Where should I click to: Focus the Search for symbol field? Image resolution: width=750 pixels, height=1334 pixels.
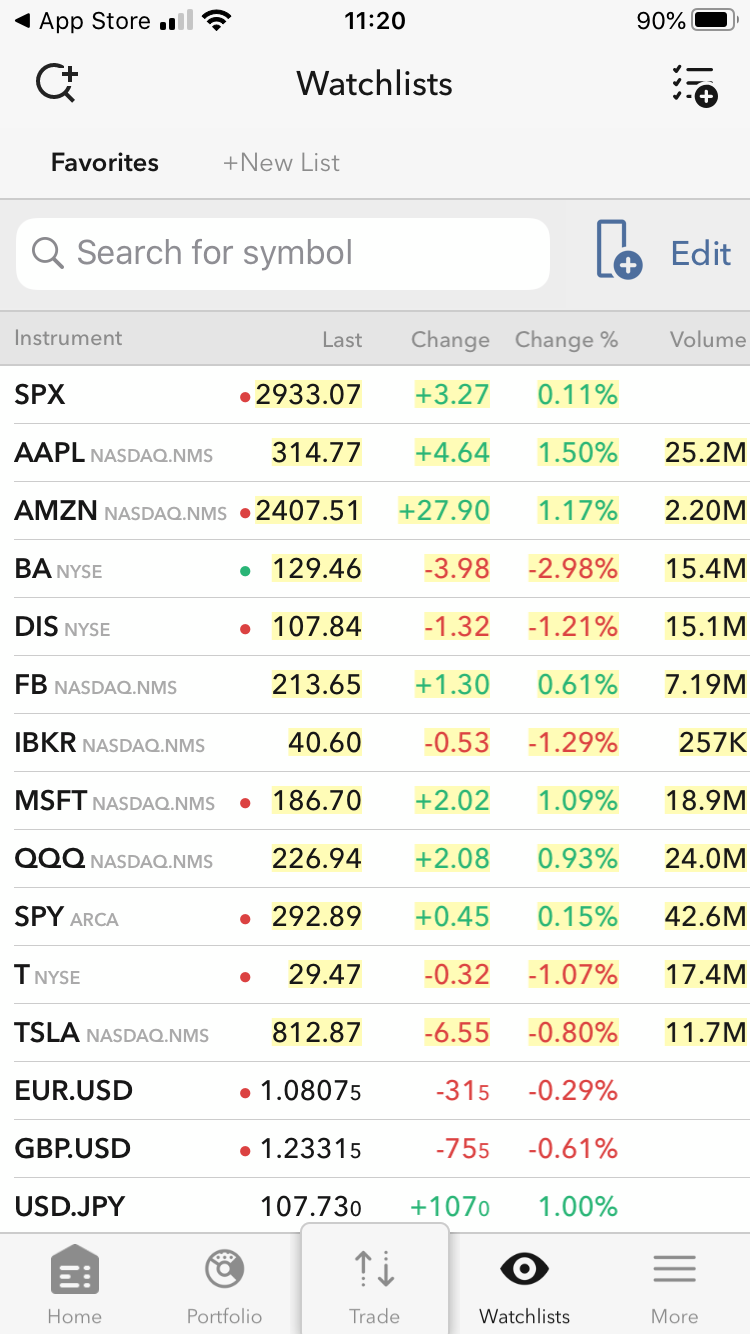click(283, 254)
